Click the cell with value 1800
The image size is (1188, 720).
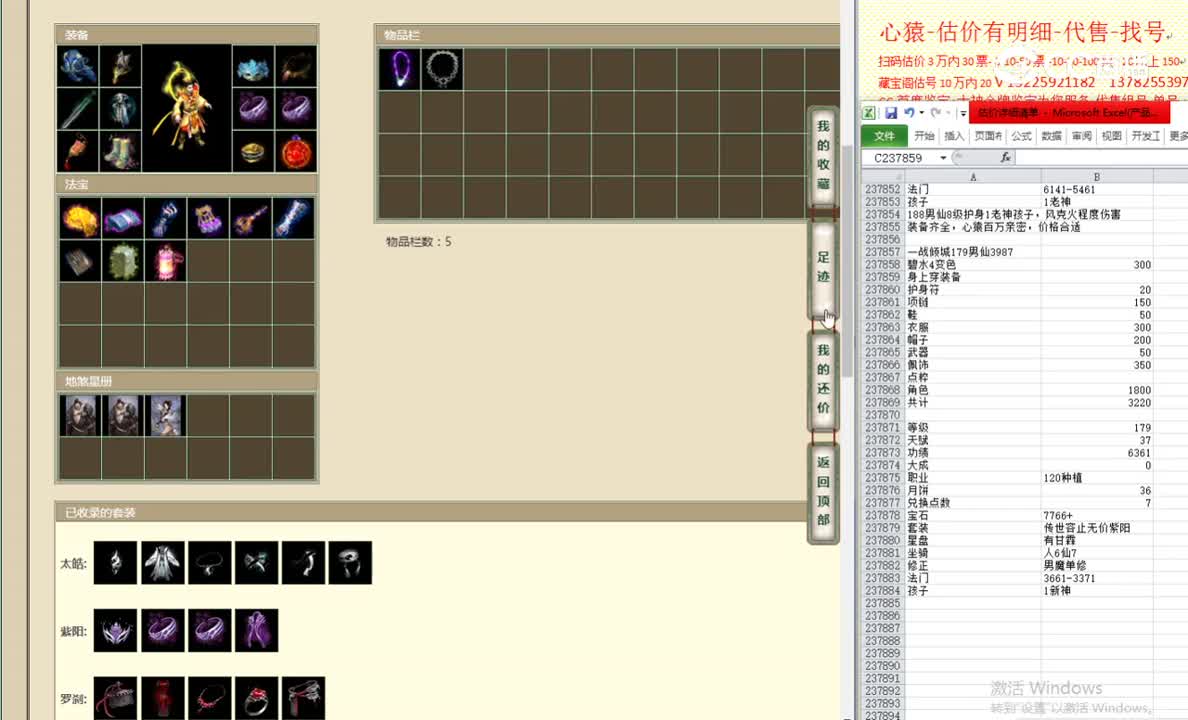1097,390
